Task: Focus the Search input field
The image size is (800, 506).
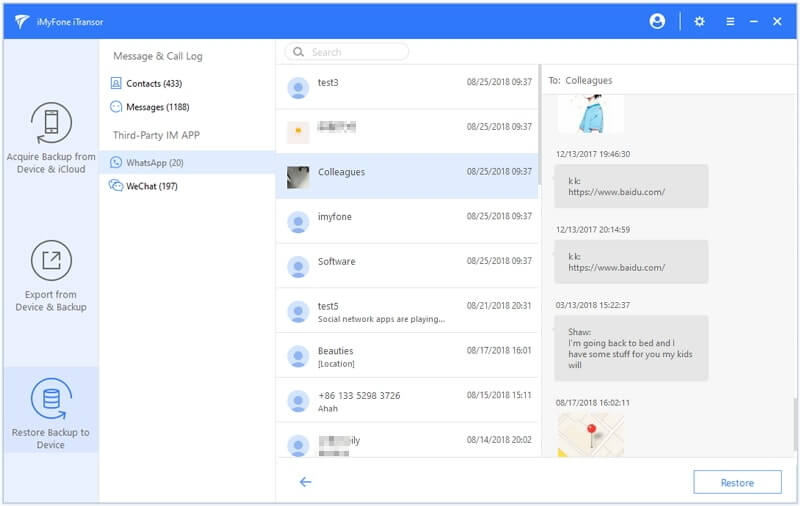Action: click(347, 52)
